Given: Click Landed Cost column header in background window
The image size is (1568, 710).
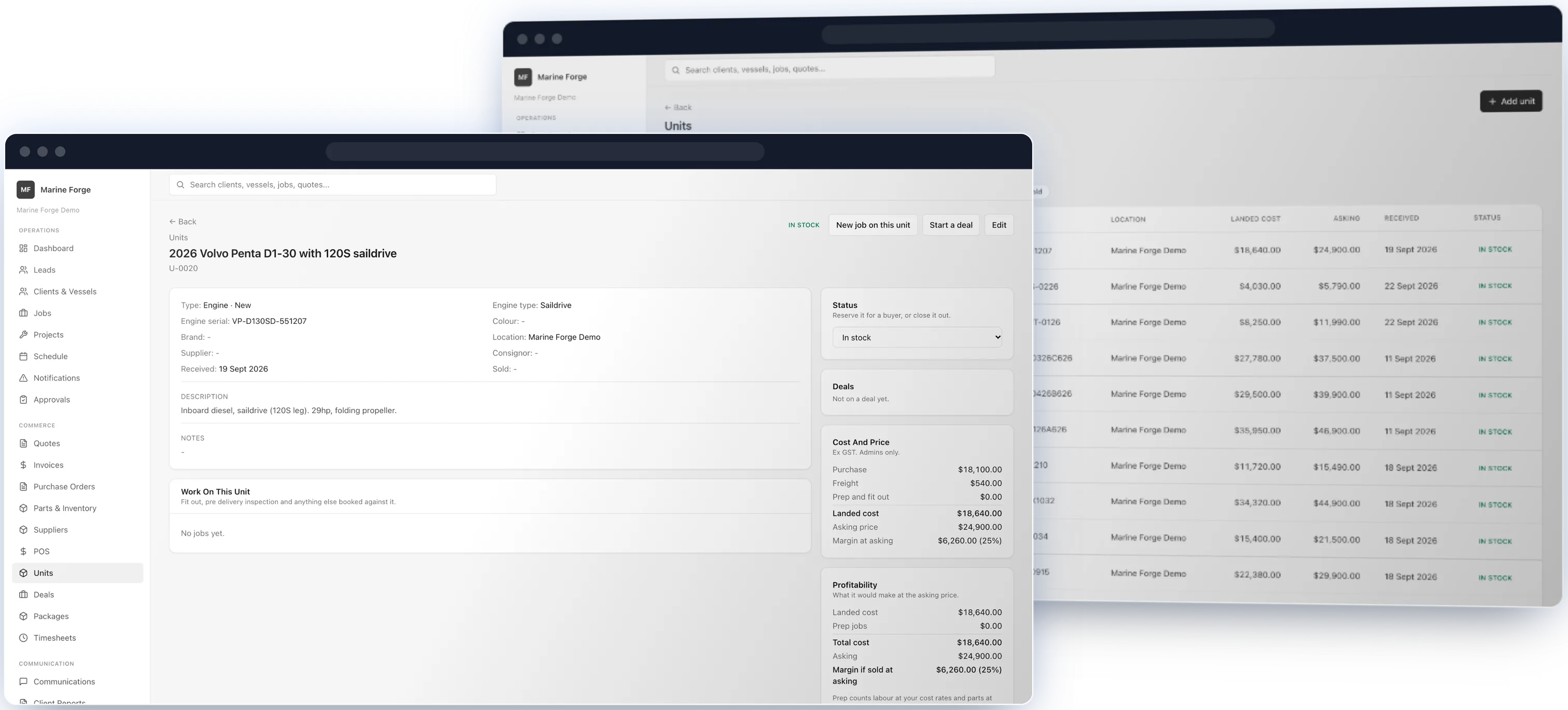Looking at the screenshot, I should (1255, 219).
